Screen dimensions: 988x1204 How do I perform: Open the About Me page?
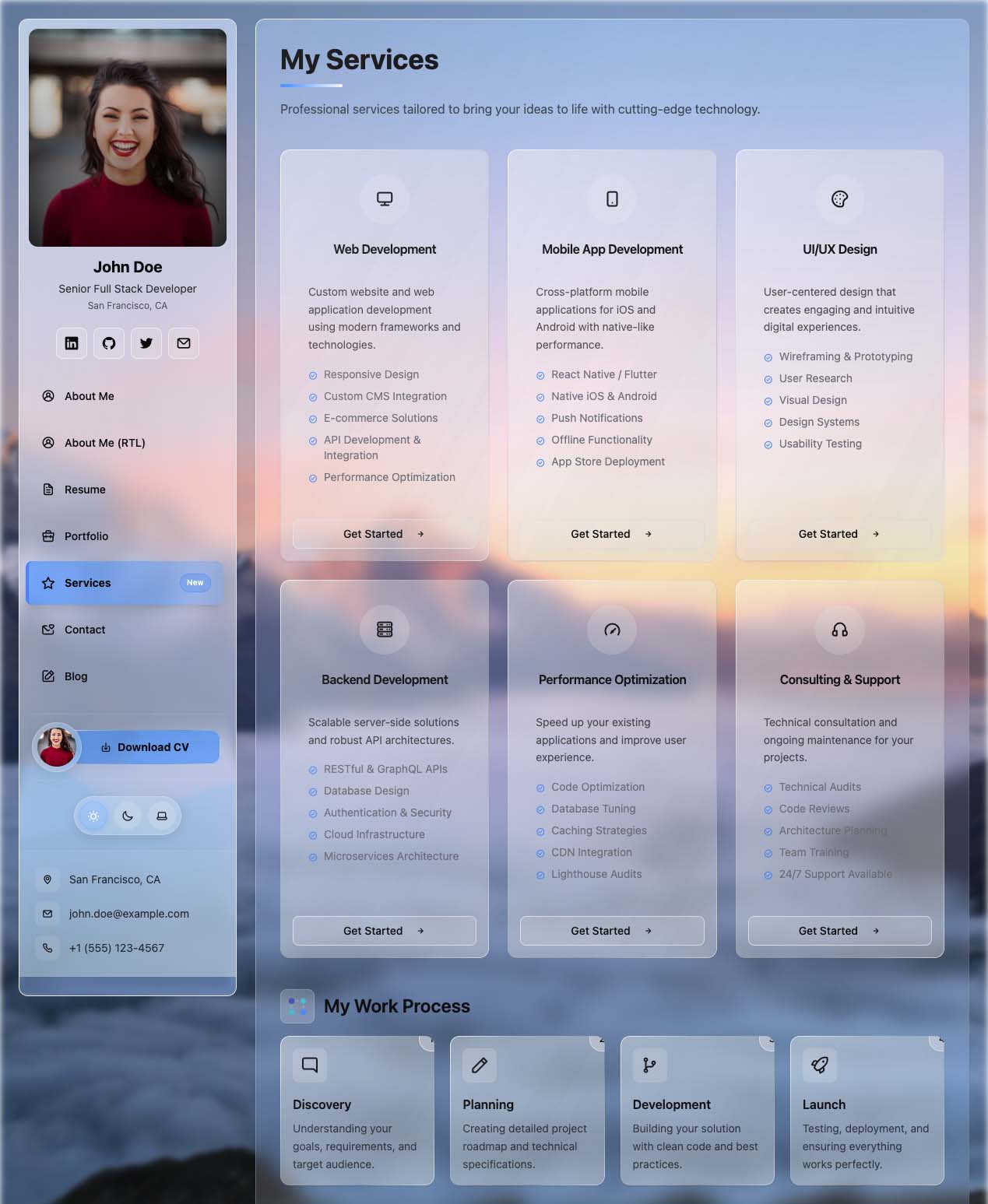click(x=90, y=396)
